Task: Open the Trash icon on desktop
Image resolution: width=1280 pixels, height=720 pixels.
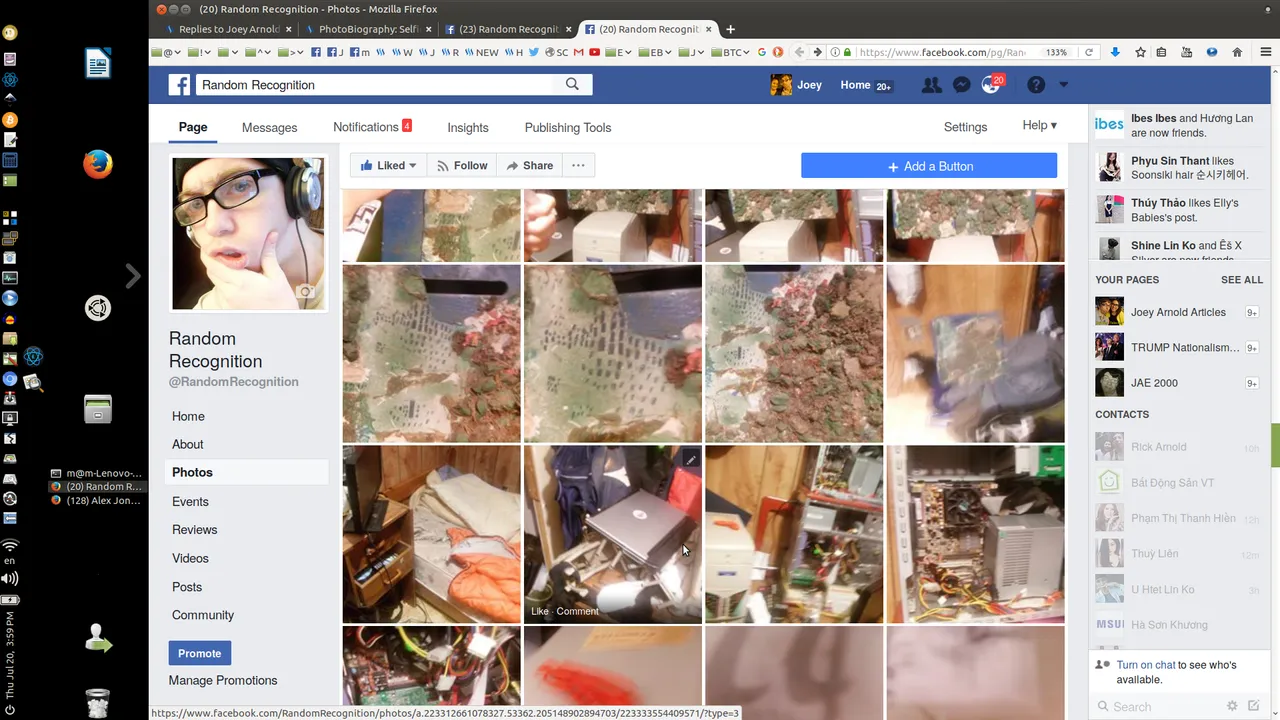Action: point(98,702)
